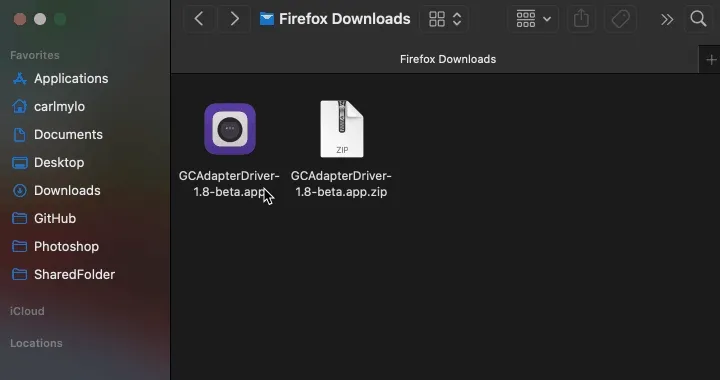This screenshot has height=380, width=720.
Task: Click the Locations section header
Action: pyautogui.click(x=36, y=343)
